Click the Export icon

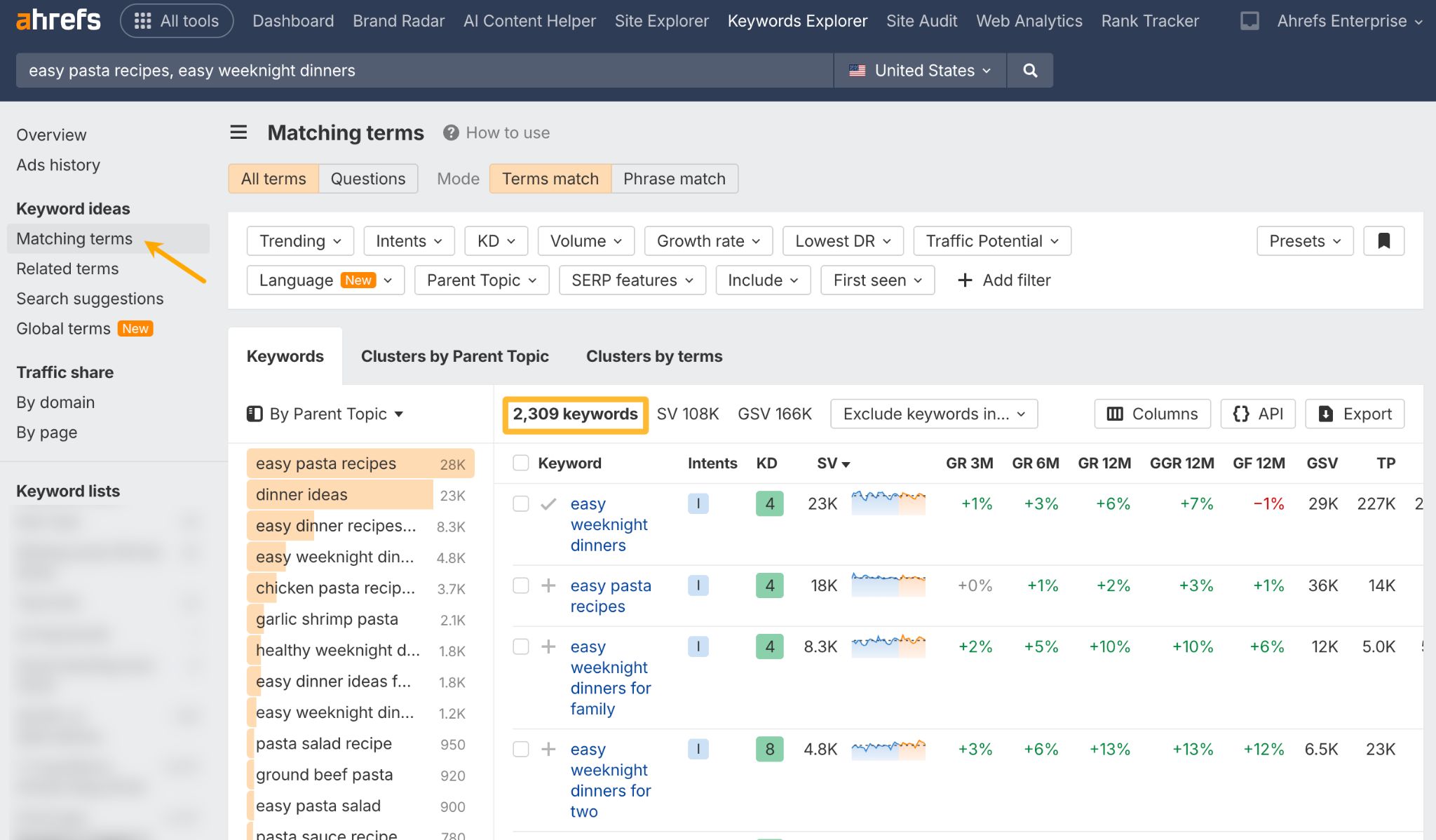click(1325, 414)
